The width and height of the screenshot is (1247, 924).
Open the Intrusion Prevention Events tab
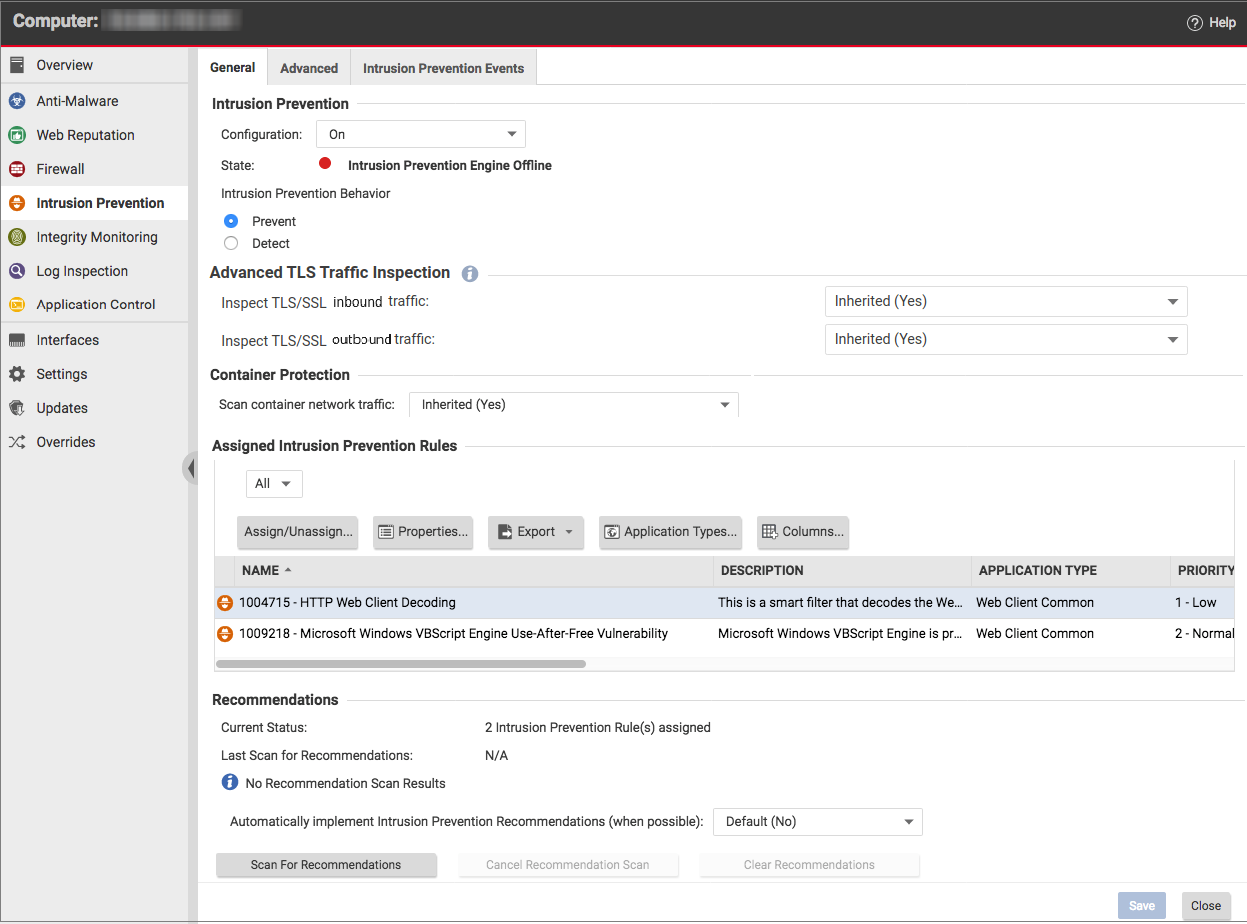click(443, 68)
